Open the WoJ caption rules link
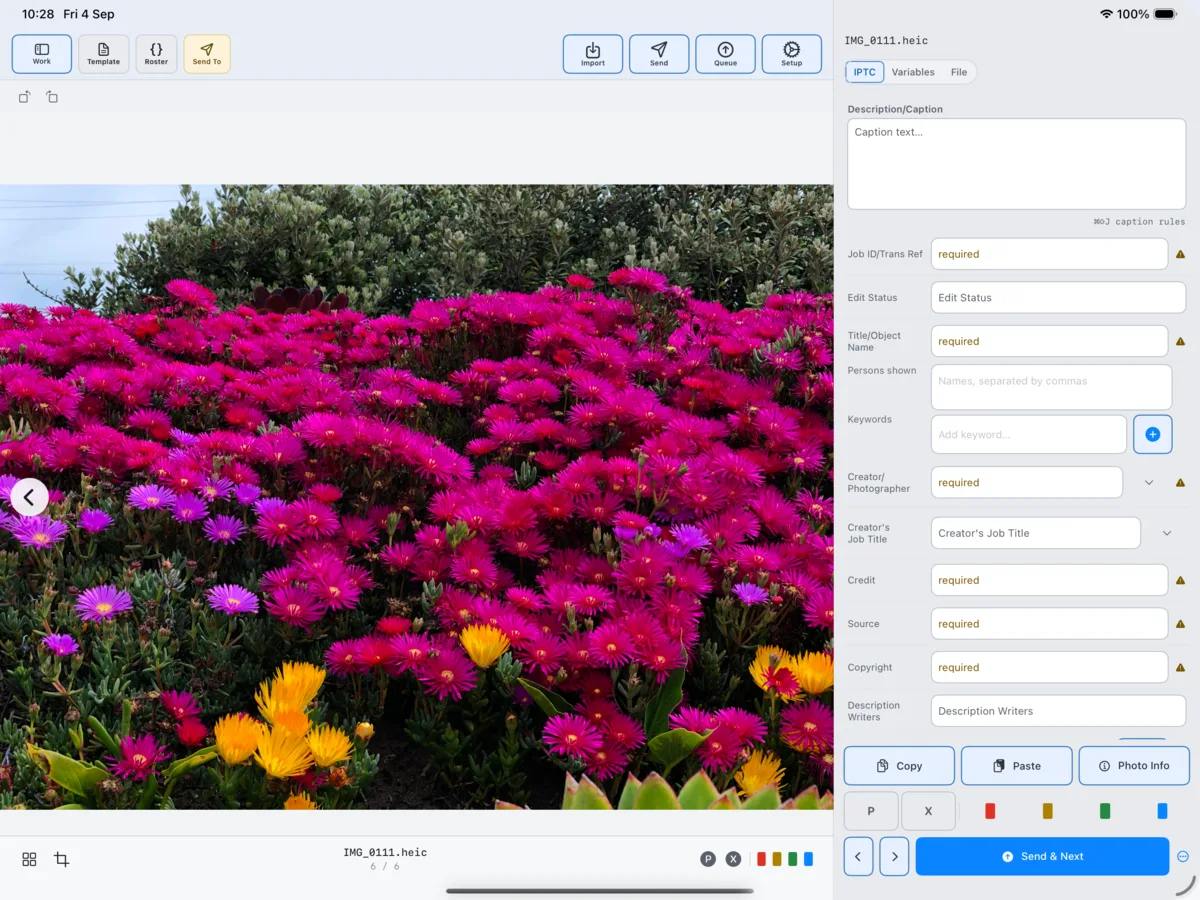Screen dimensions: 1200x900 pos(1139,222)
